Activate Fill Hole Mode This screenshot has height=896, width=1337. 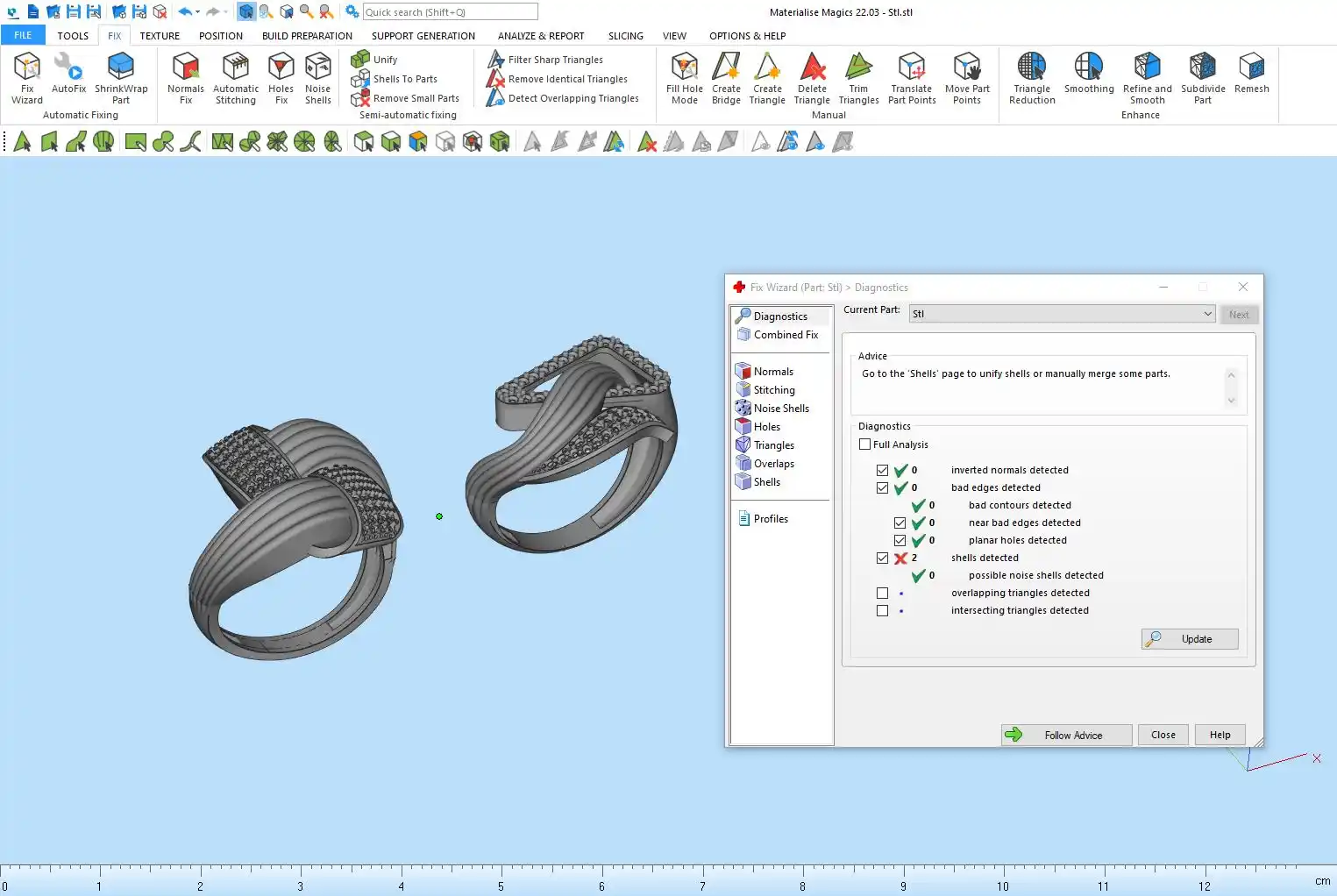click(x=684, y=77)
